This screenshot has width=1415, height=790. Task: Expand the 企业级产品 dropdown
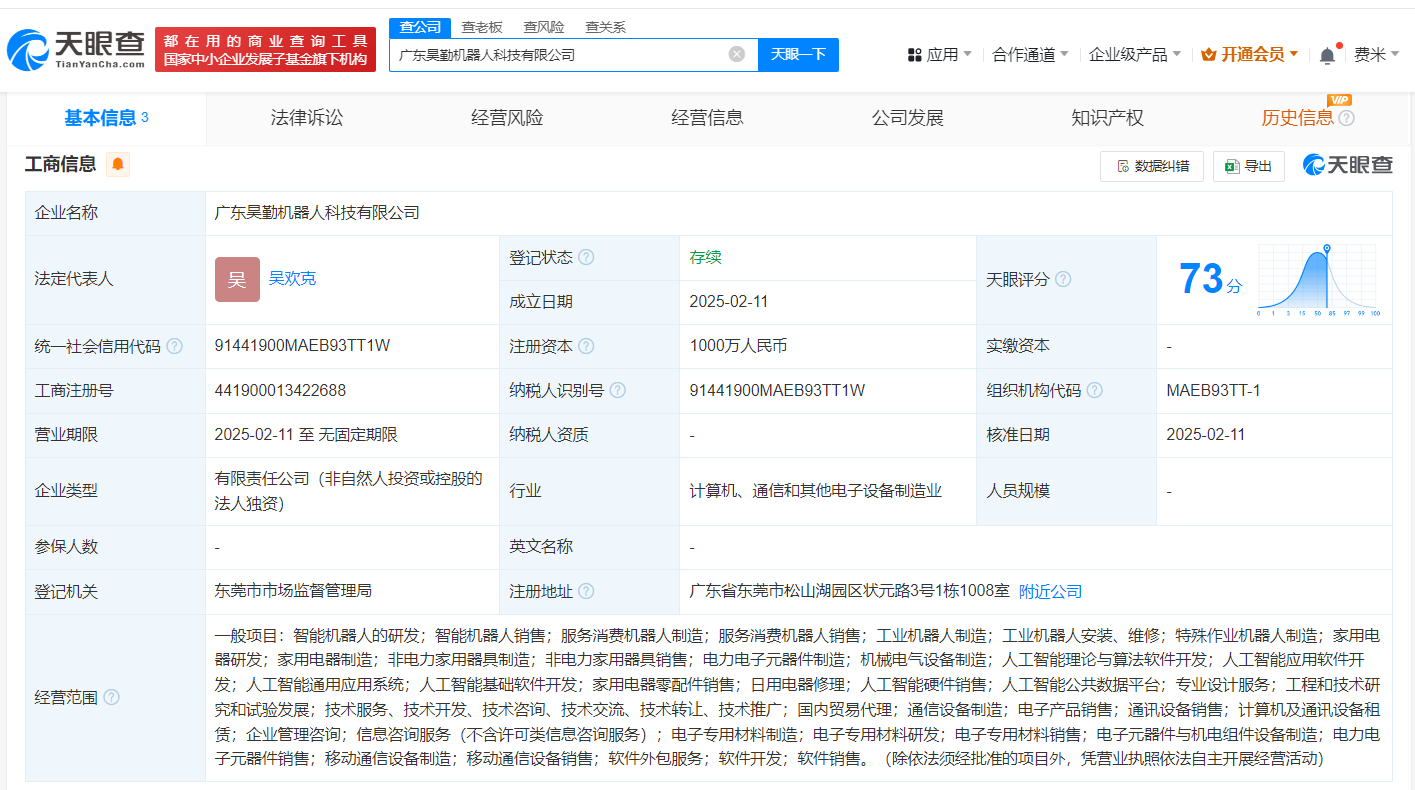(x=1134, y=55)
